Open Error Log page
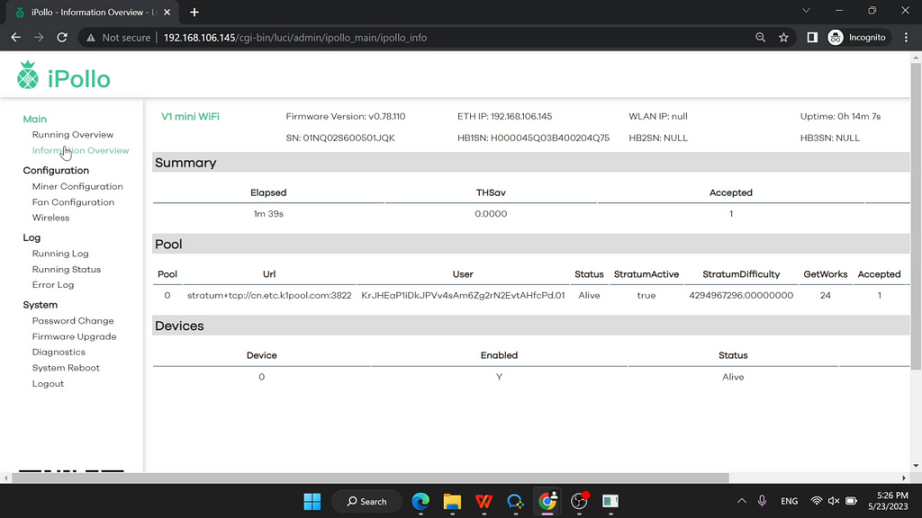922x518 pixels. pos(53,285)
